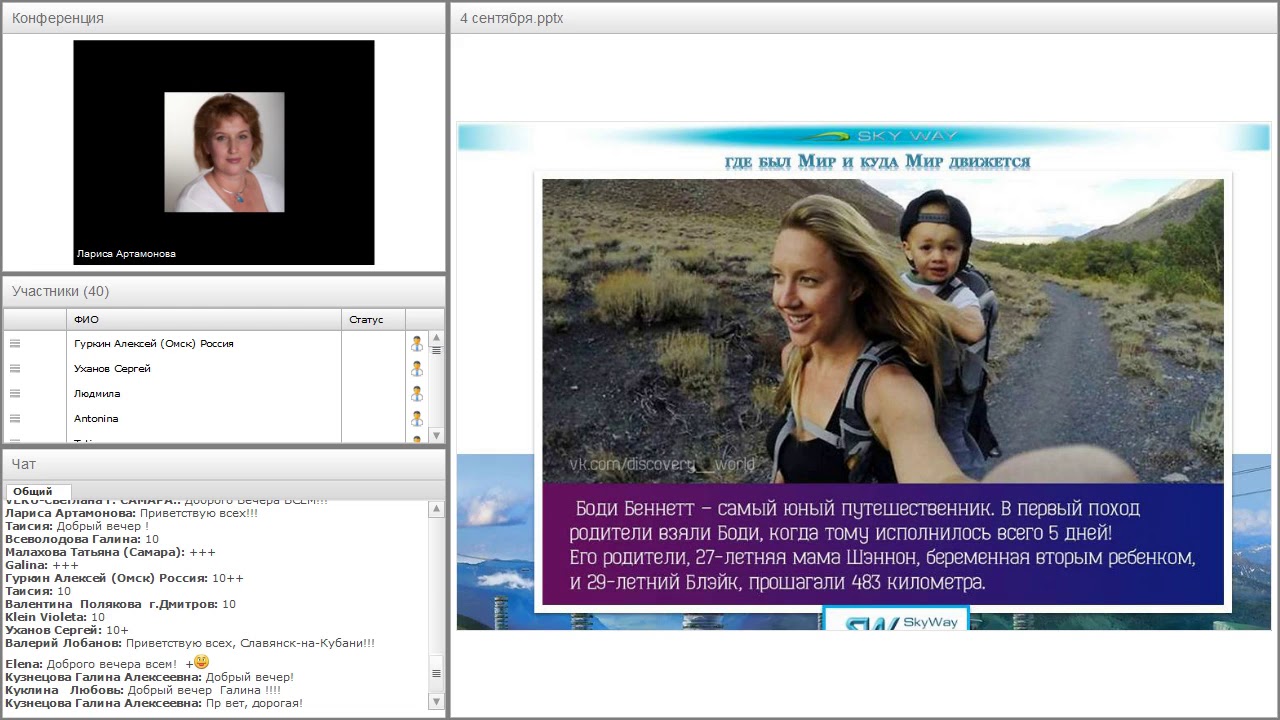The height and width of the screenshot is (720, 1280).
Task: Sort by the ФИО column header
Action: [x=205, y=319]
